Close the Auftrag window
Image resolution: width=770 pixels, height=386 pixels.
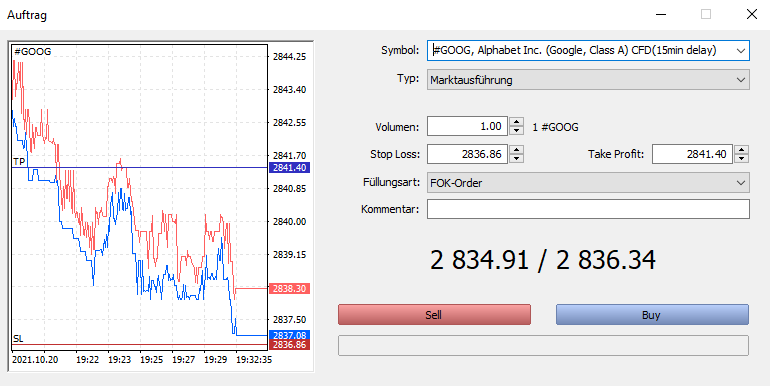pos(752,14)
